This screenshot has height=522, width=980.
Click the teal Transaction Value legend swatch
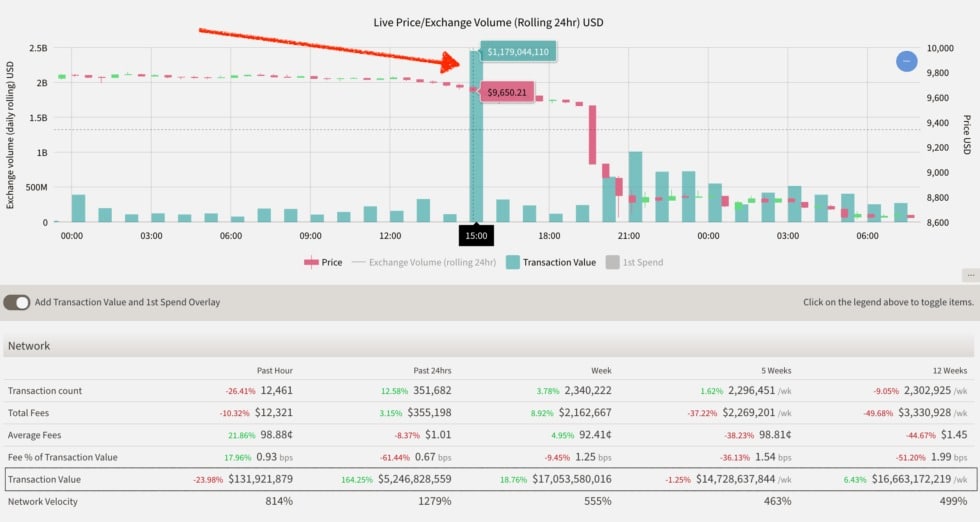[512, 263]
